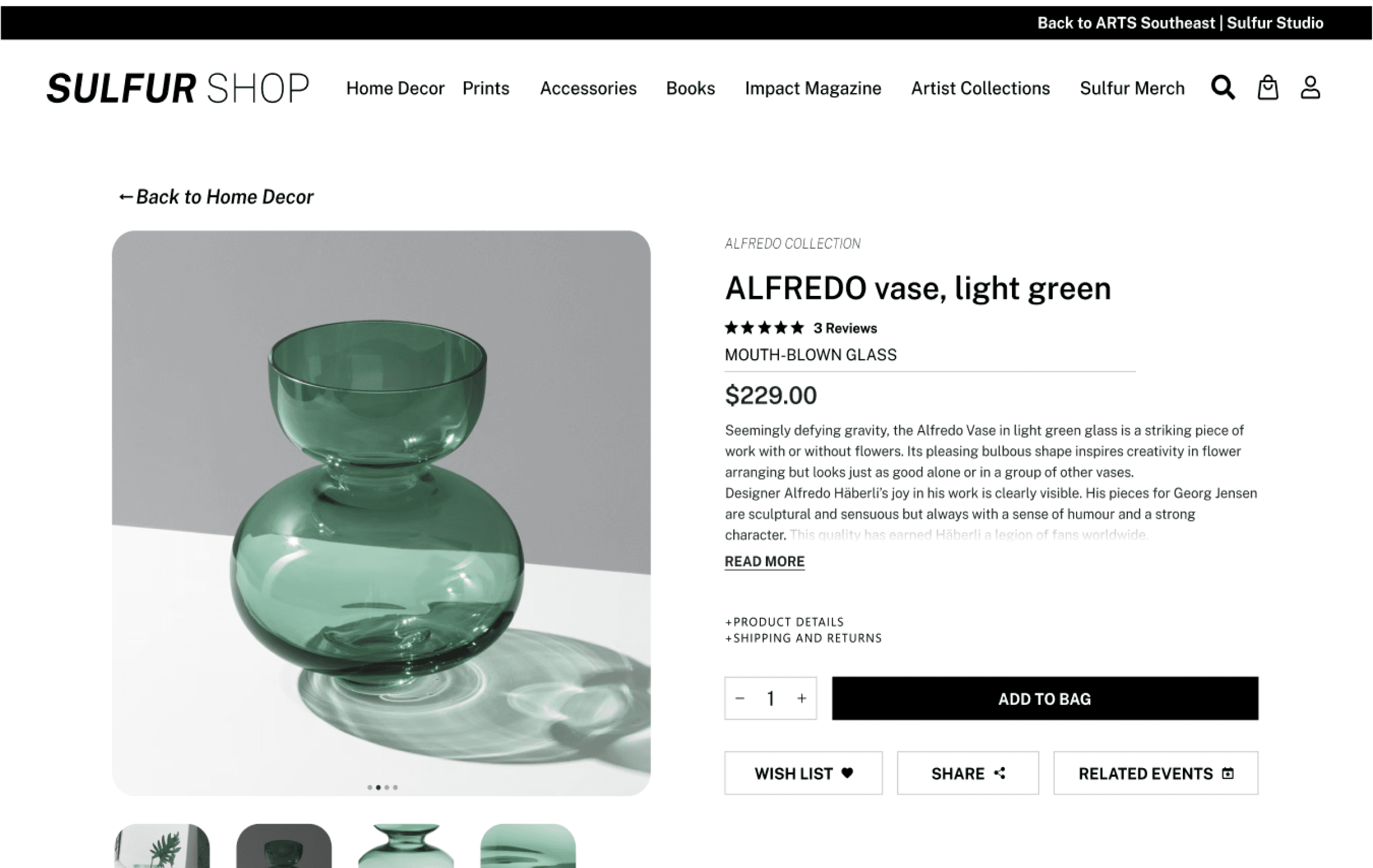Open the shopping bag icon

click(1267, 88)
